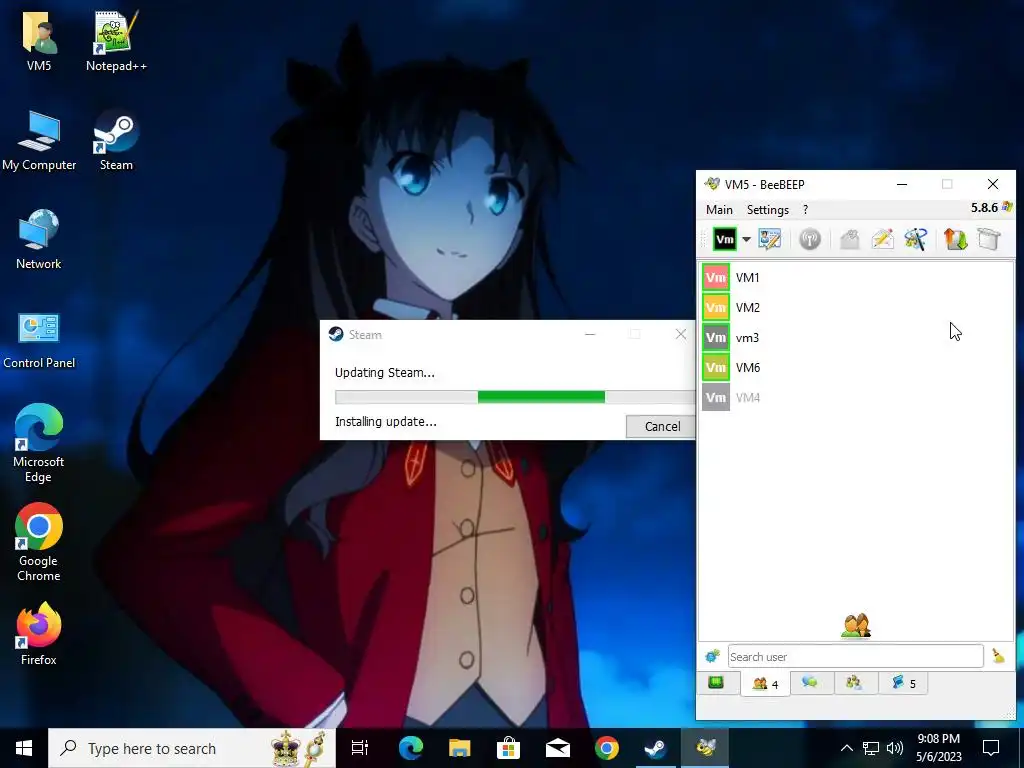Open the Windows Start menu
Screen dimensions: 1024x768
24,748
